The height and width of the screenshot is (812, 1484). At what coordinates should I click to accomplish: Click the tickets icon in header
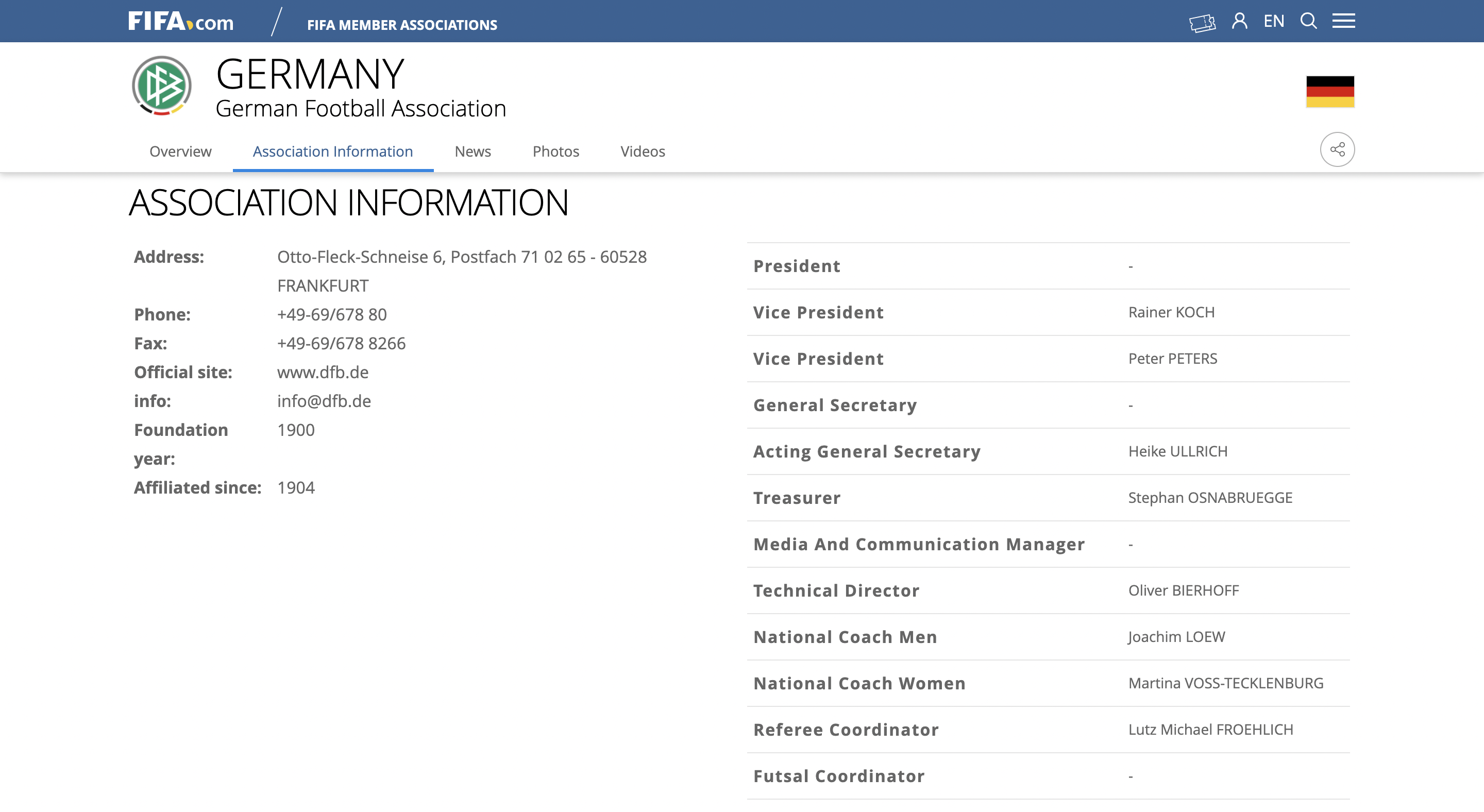1202,23
